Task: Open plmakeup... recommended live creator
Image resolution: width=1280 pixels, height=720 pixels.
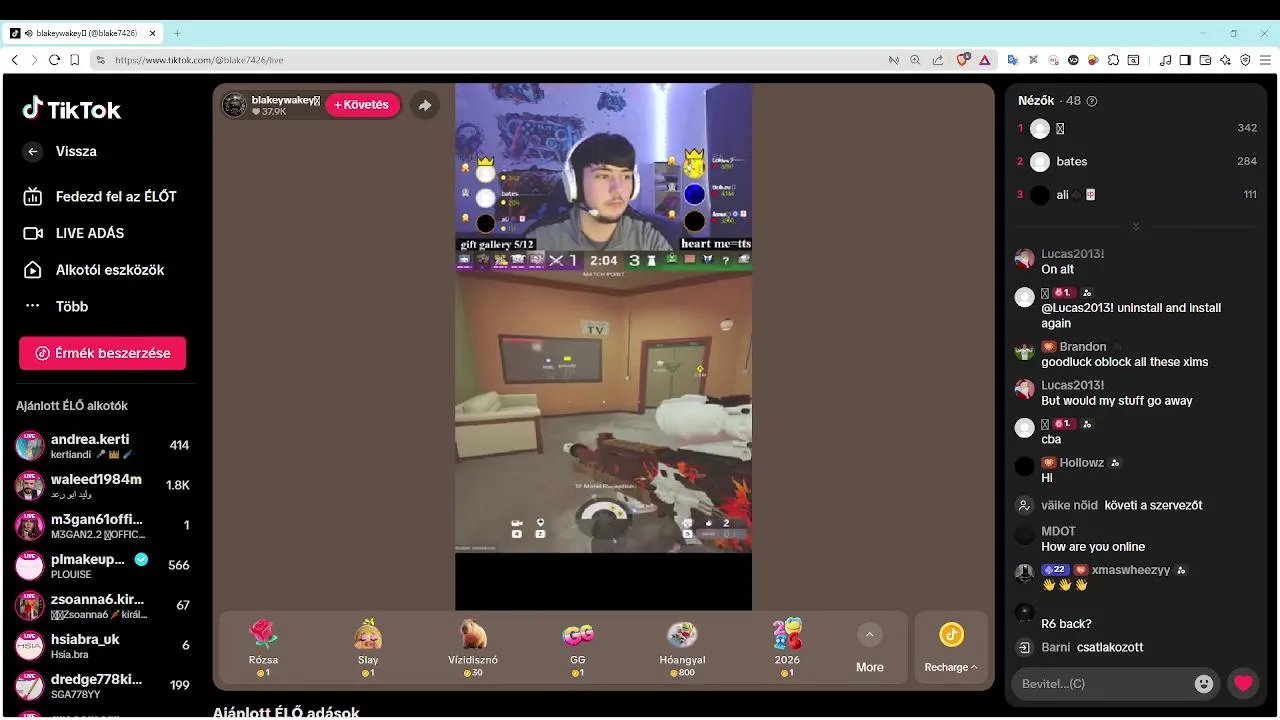Action: click(103, 565)
